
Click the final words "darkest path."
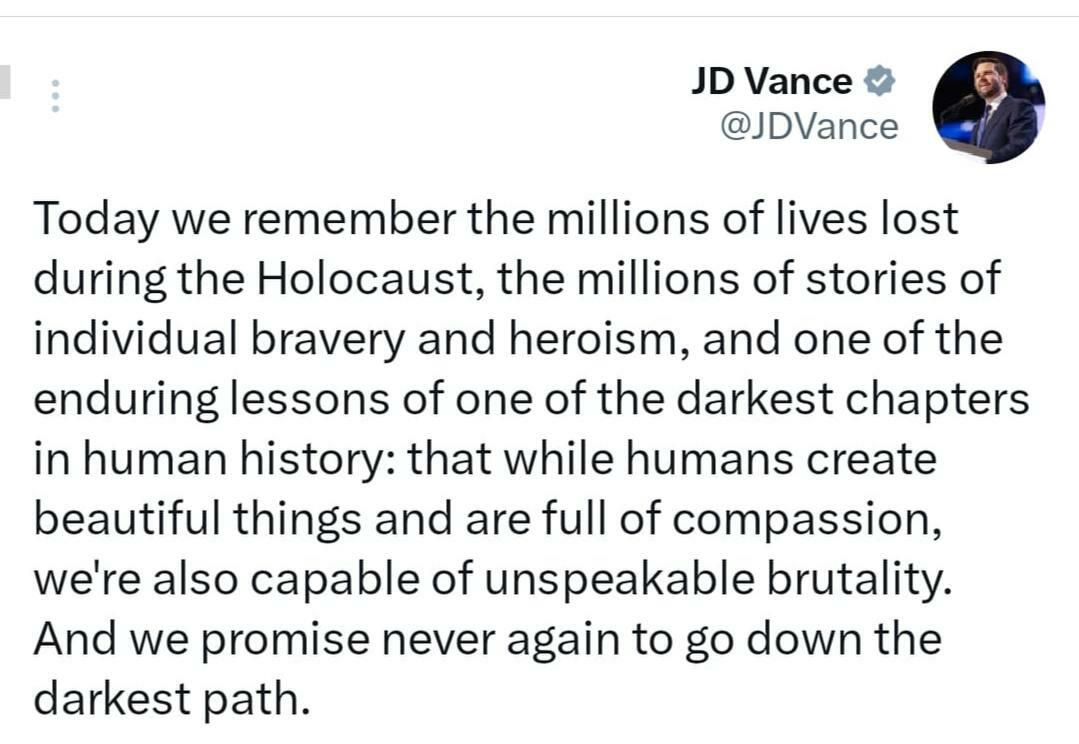pos(167,699)
